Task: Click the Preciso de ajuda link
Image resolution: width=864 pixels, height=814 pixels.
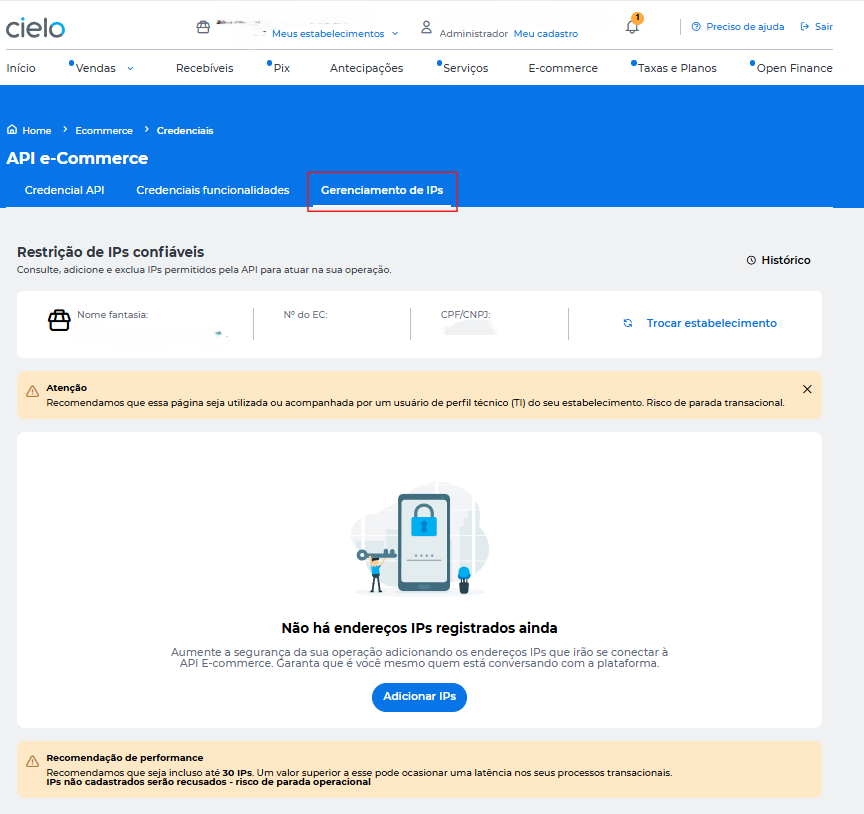Action: tap(744, 26)
